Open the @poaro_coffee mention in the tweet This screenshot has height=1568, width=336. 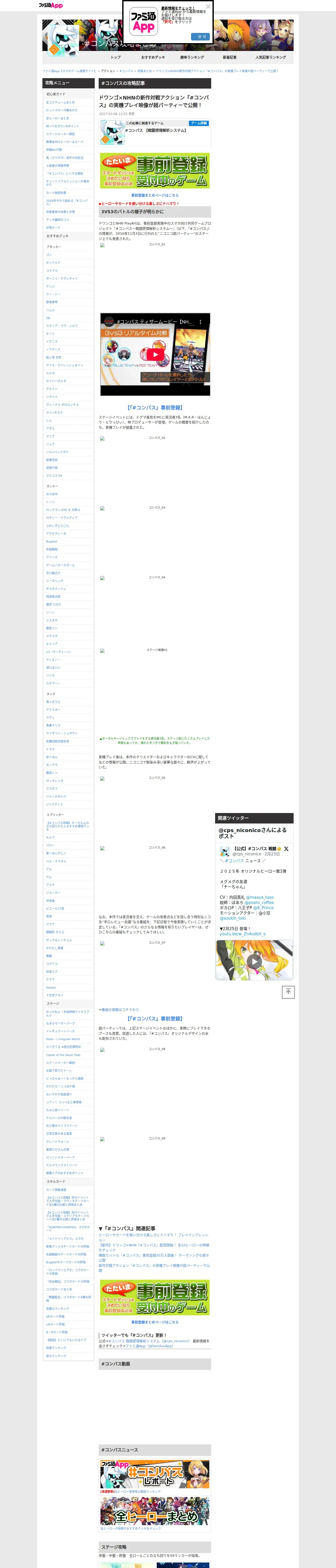pos(259,903)
